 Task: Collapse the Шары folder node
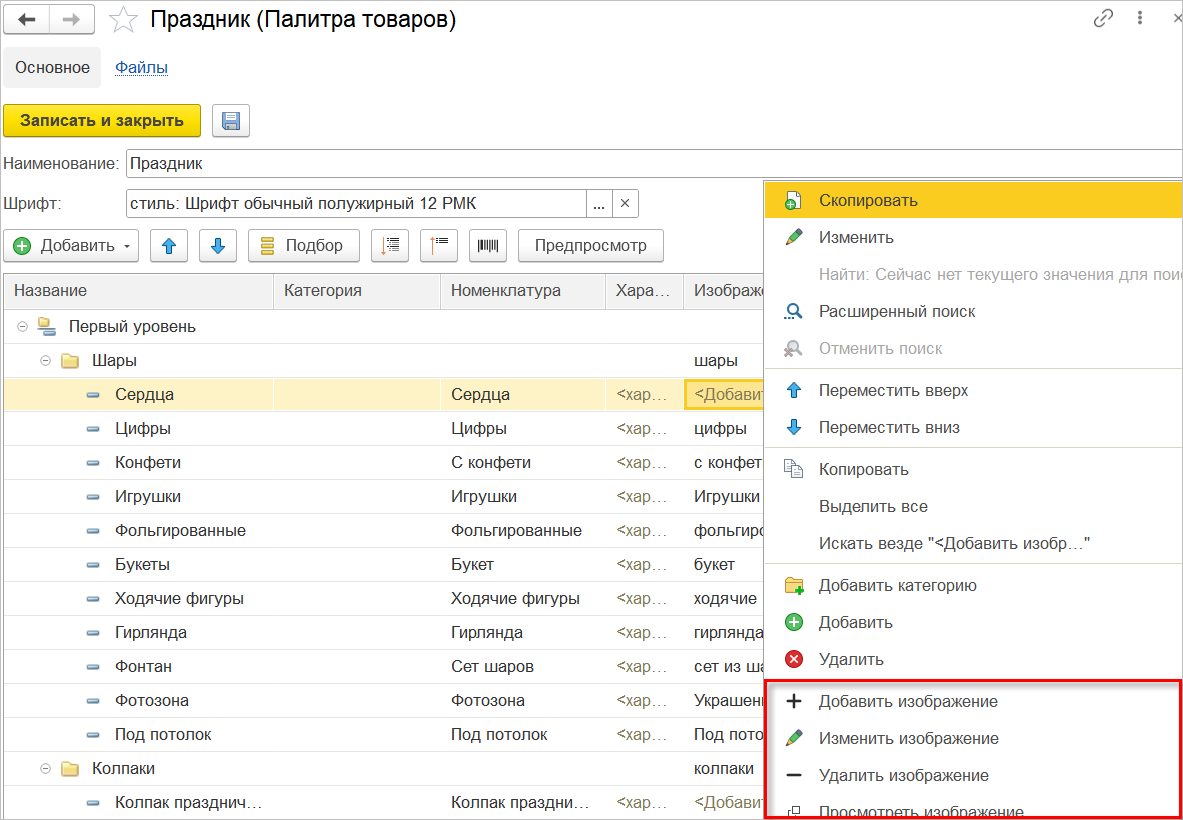(45, 360)
